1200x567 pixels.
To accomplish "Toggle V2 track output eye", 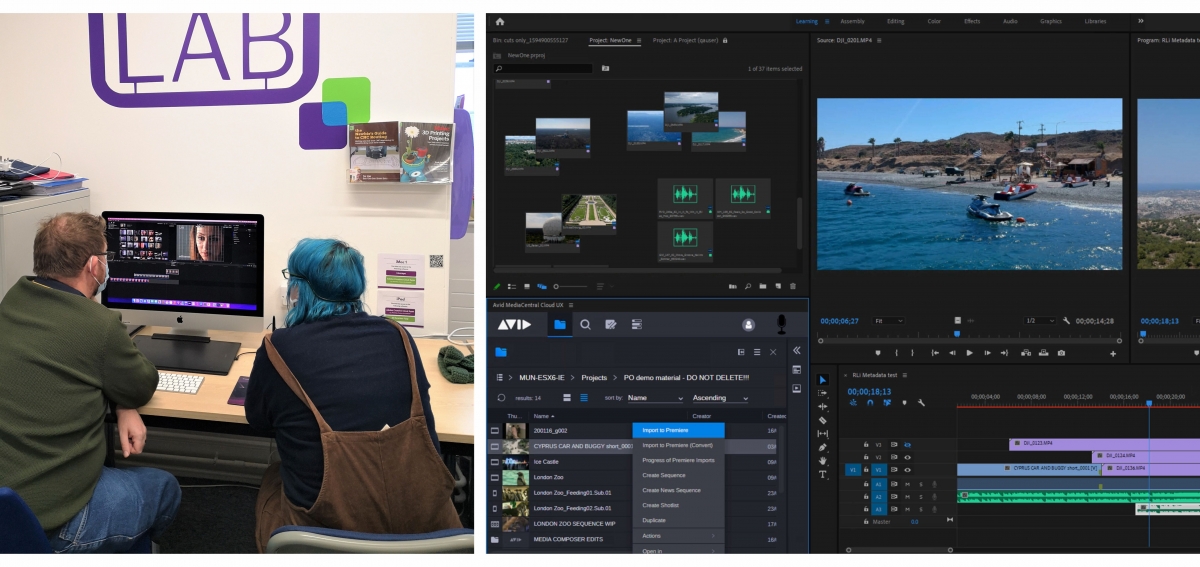I will point(907,457).
